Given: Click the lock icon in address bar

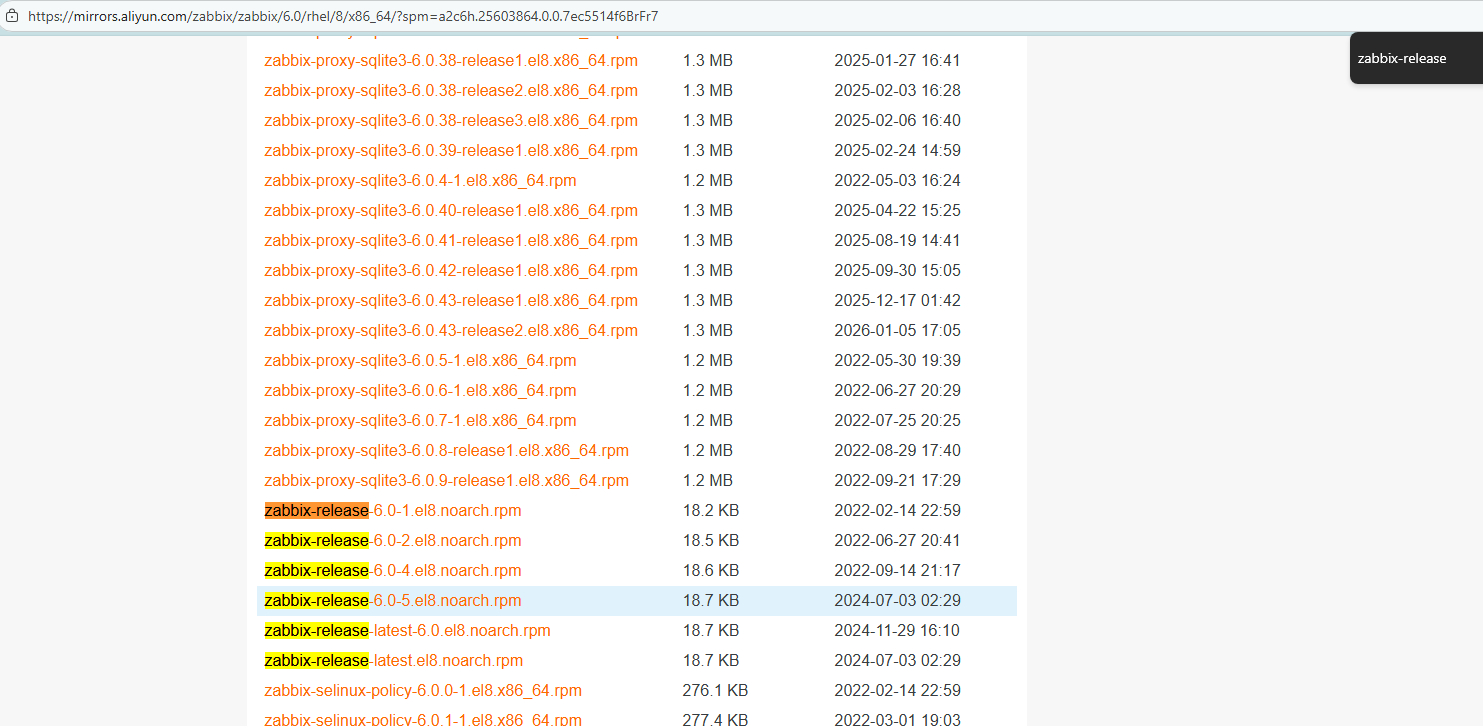Looking at the screenshot, I should tap(12, 16).
